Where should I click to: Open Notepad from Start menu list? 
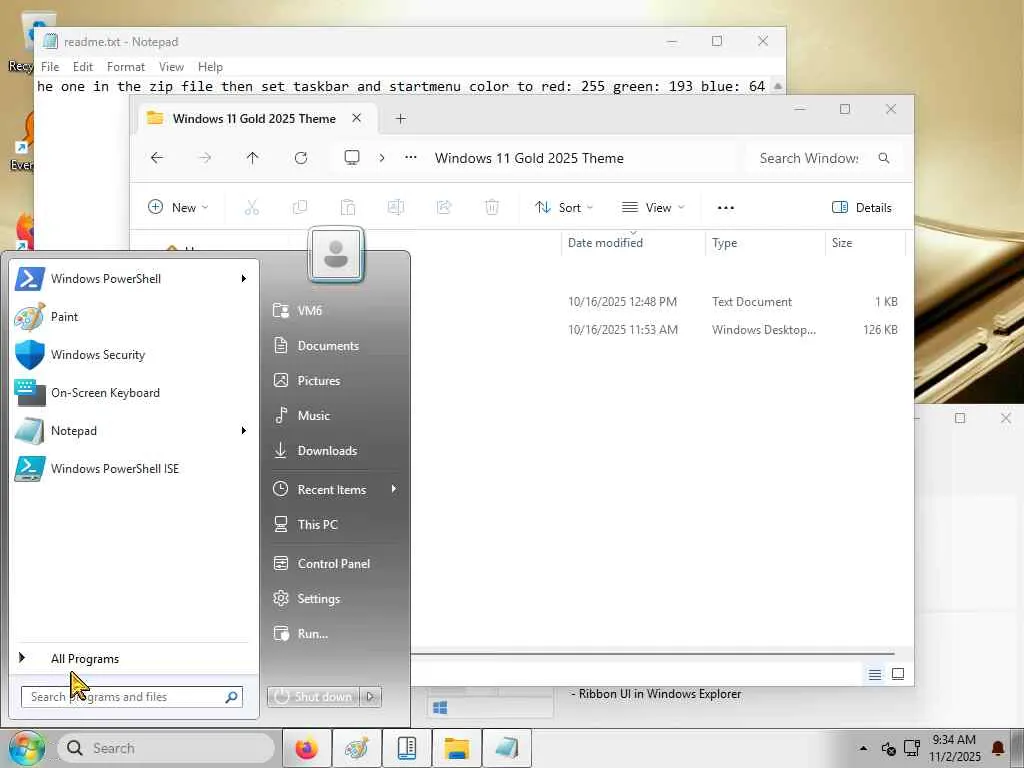click(x=134, y=430)
